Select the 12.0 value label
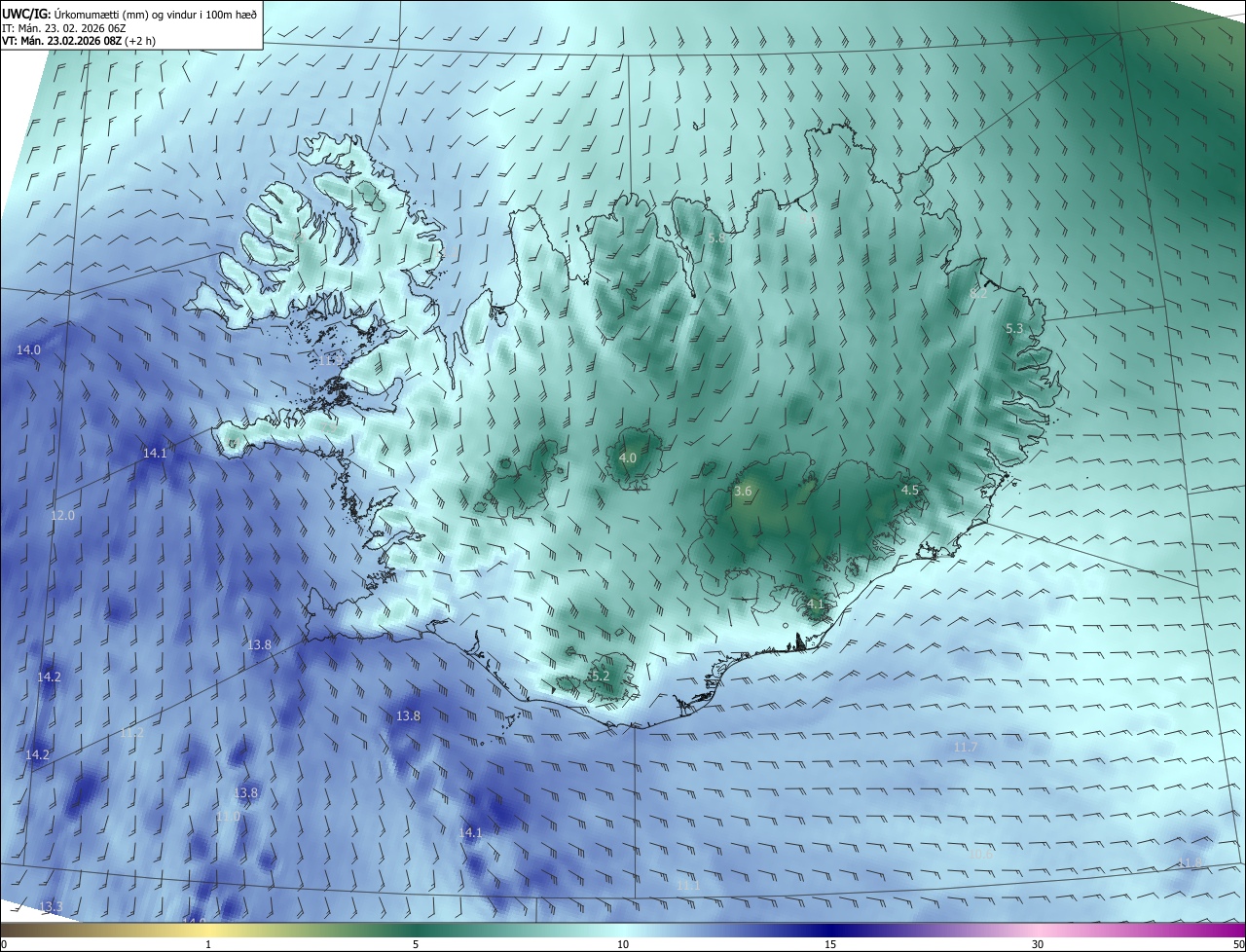Image resolution: width=1246 pixels, height=952 pixels. click(x=62, y=515)
